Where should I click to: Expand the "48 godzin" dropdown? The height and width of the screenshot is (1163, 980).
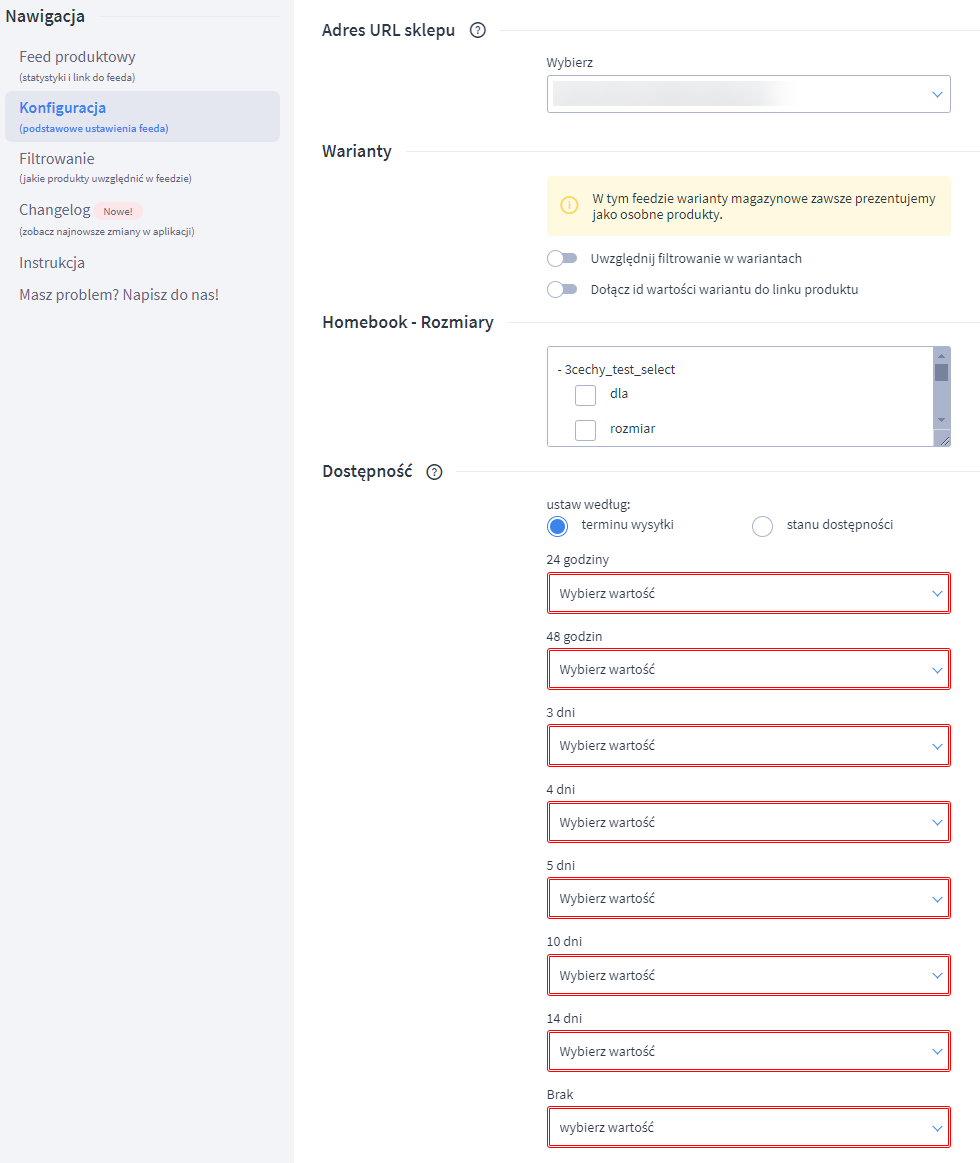point(748,669)
